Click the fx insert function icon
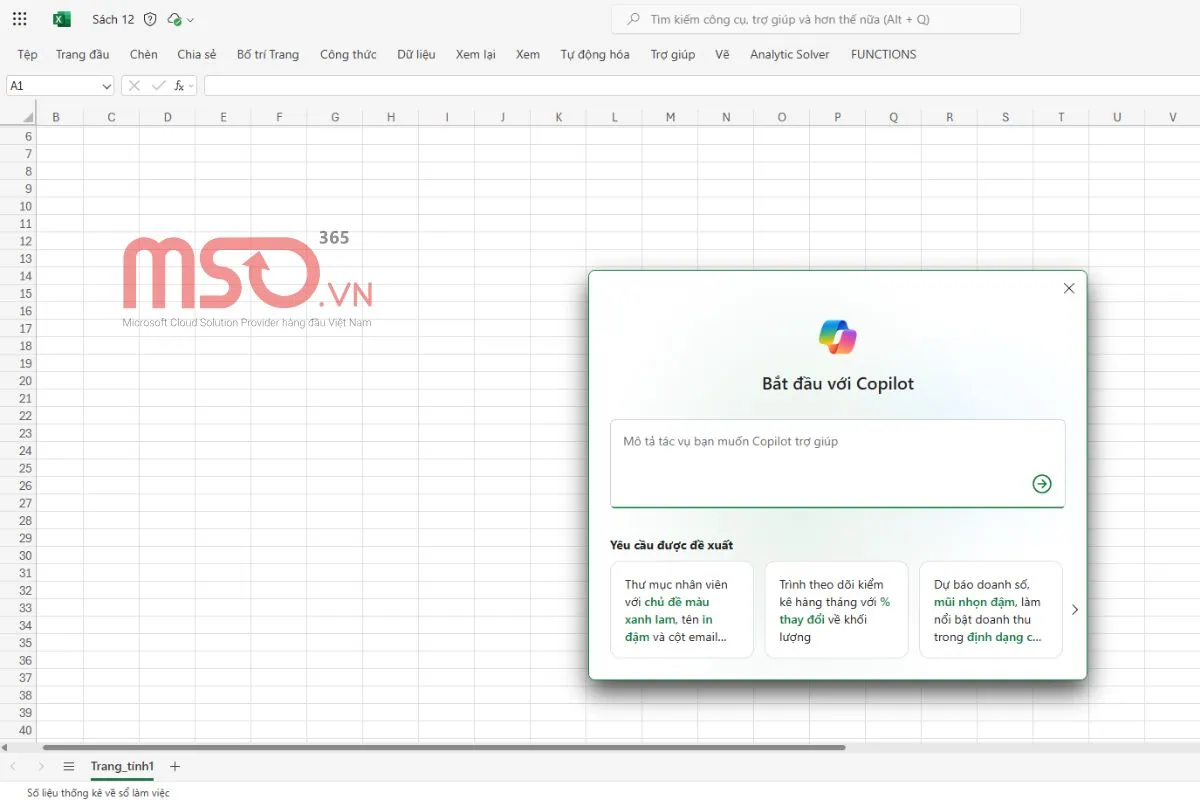 pyautogui.click(x=180, y=86)
